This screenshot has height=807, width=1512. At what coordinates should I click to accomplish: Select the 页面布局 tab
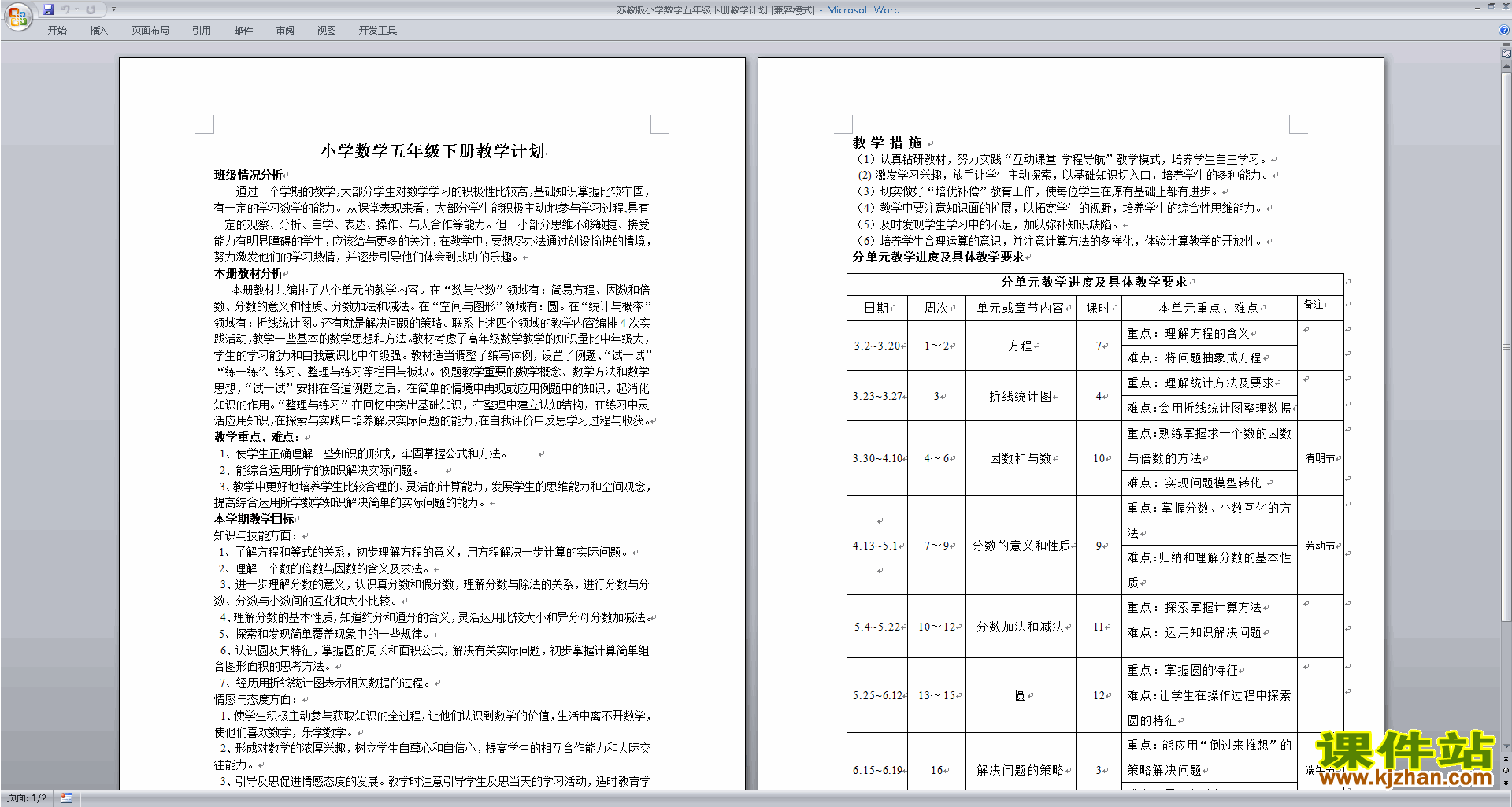[x=150, y=31]
